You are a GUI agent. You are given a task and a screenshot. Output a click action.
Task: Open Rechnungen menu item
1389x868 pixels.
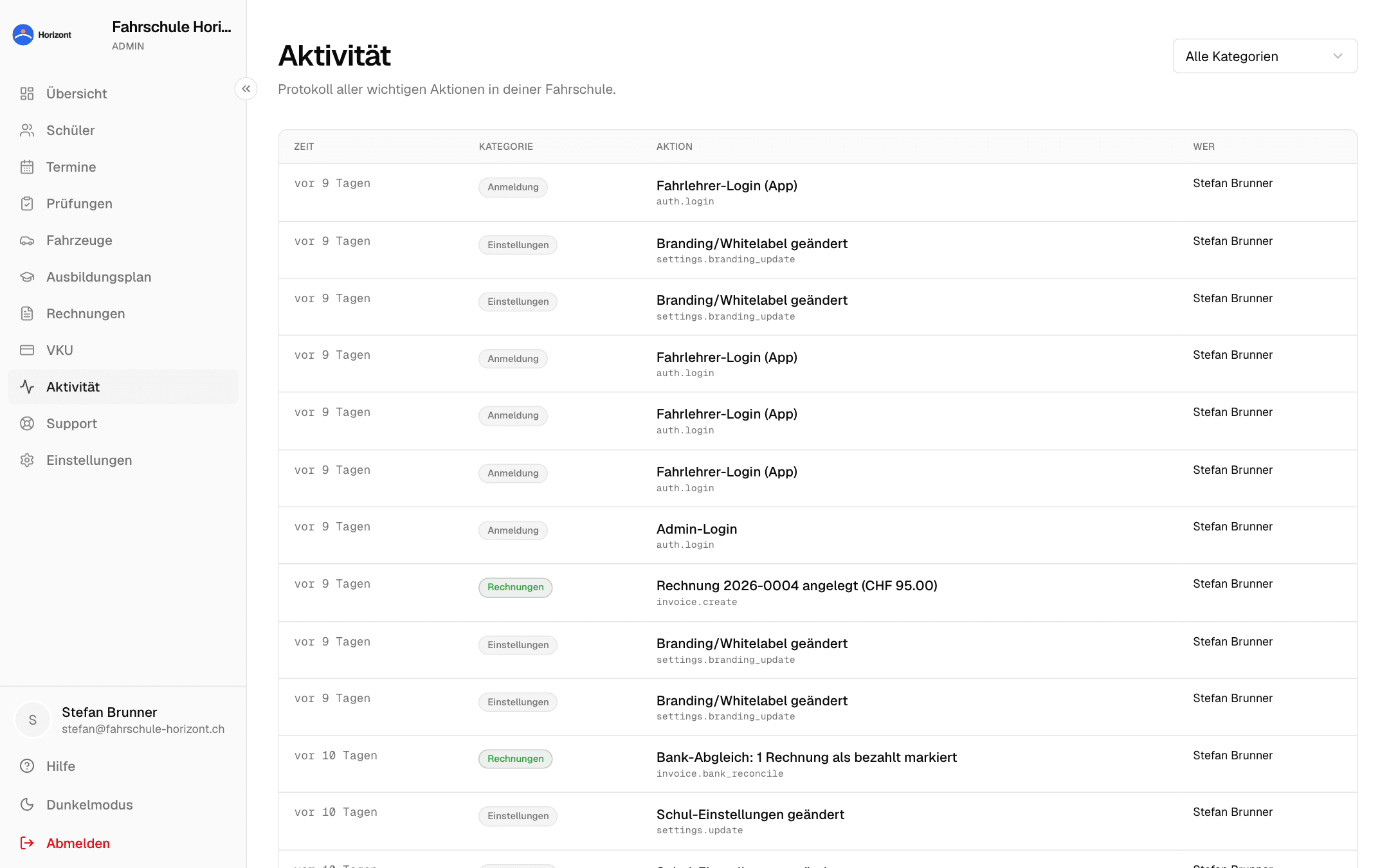pos(123,314)
